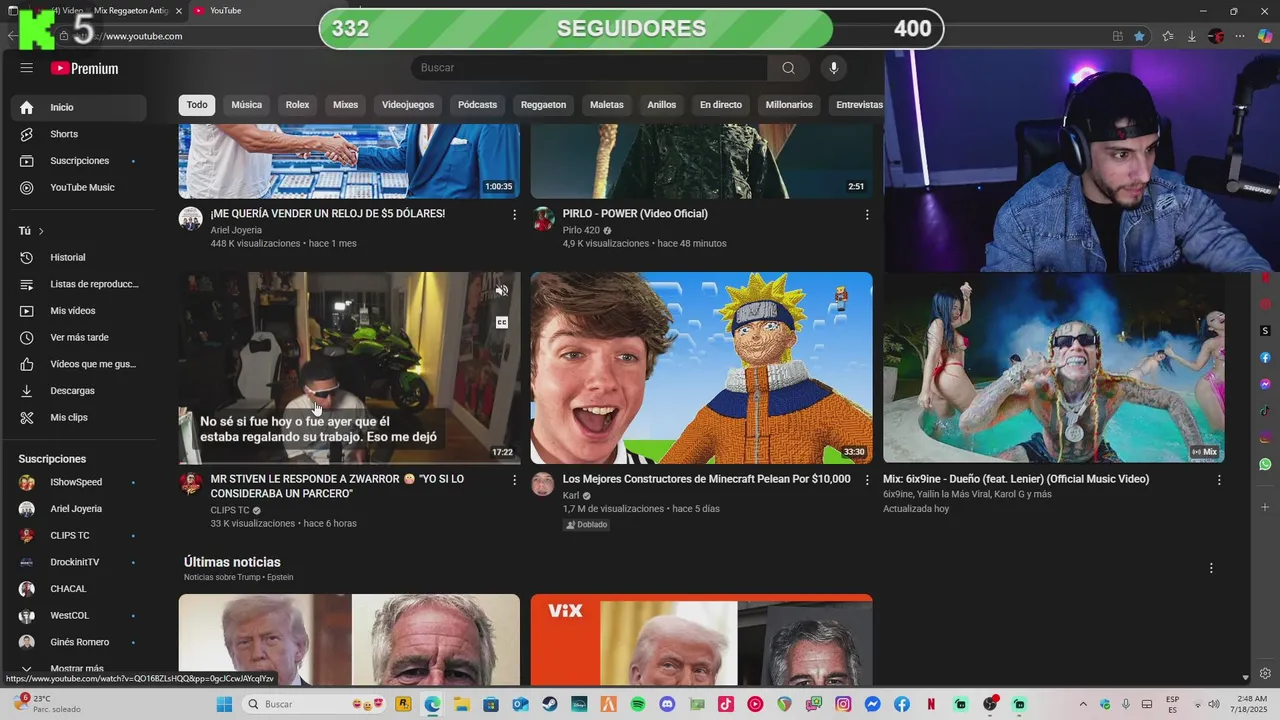Open options menu for 6ix9ine Mix
This screenshot has width=1280, height=720.
(x=1219, y=480)
